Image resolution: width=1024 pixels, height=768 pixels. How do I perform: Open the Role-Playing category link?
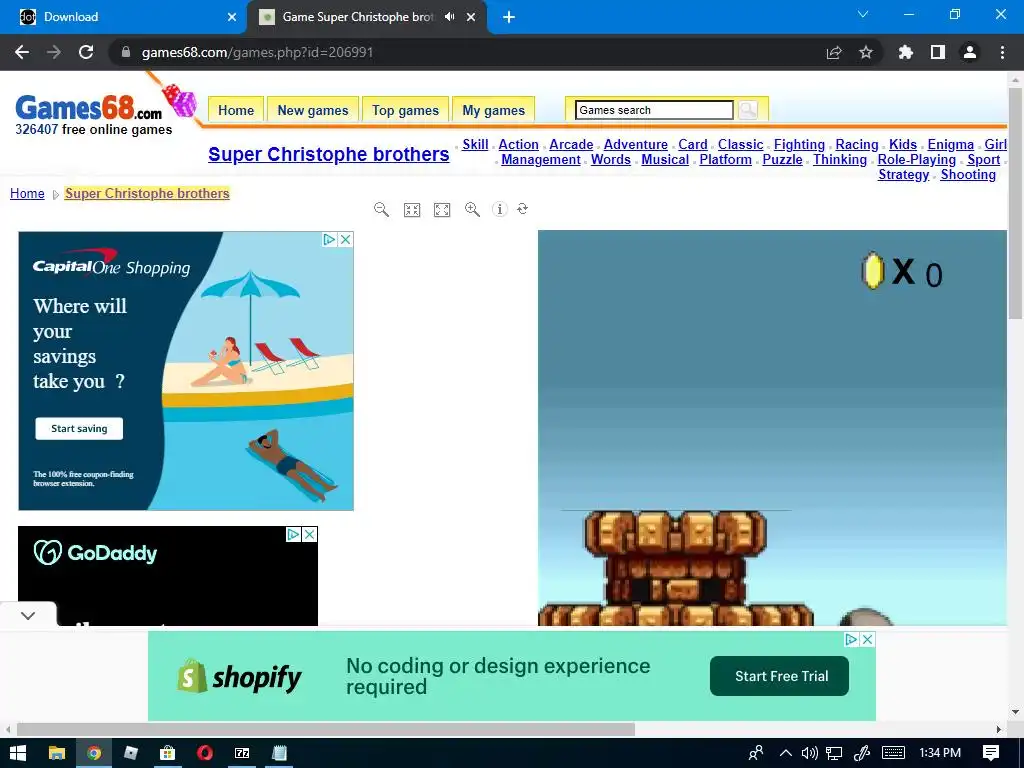pos(917,159)
